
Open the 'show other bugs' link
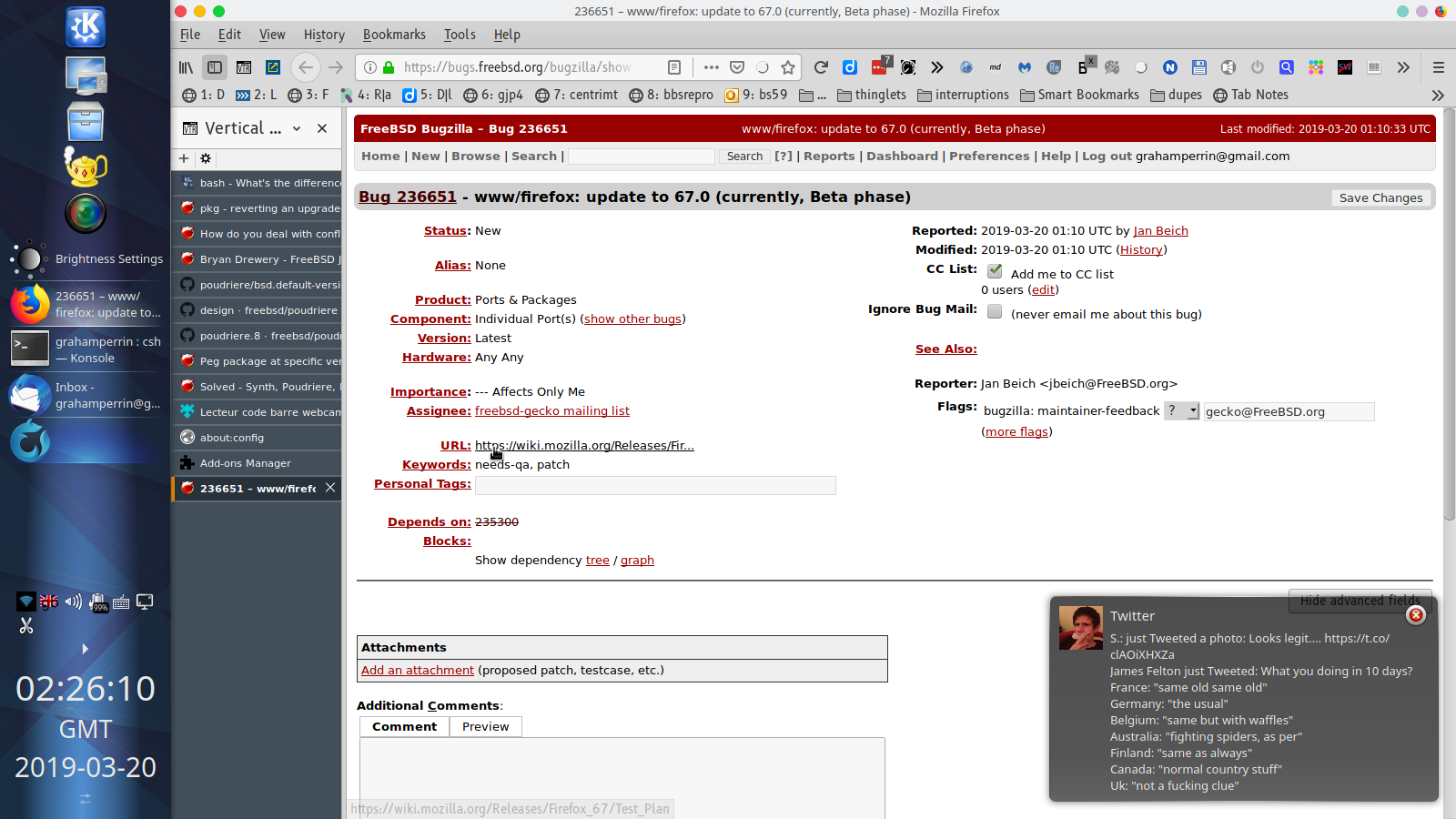pos(632,319)
